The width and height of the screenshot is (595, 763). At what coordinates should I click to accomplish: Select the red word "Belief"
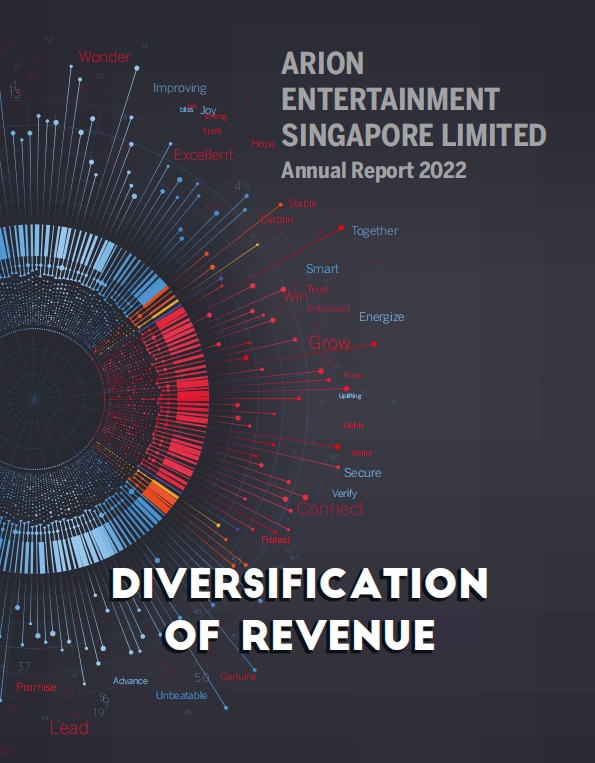pyautogui.click(x=362, y=453)
